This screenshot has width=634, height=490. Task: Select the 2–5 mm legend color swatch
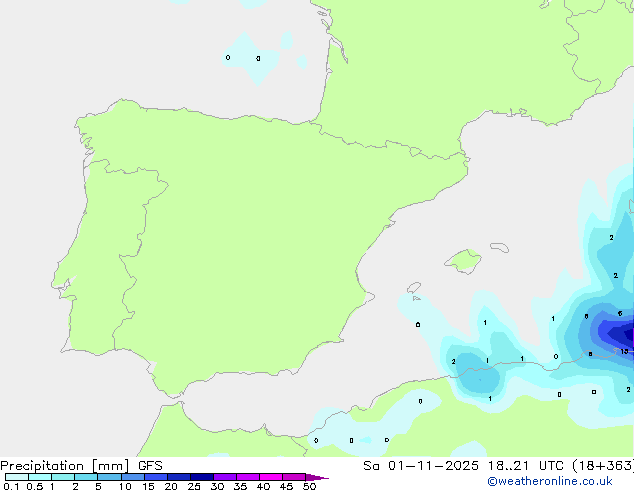click(86, 477)
